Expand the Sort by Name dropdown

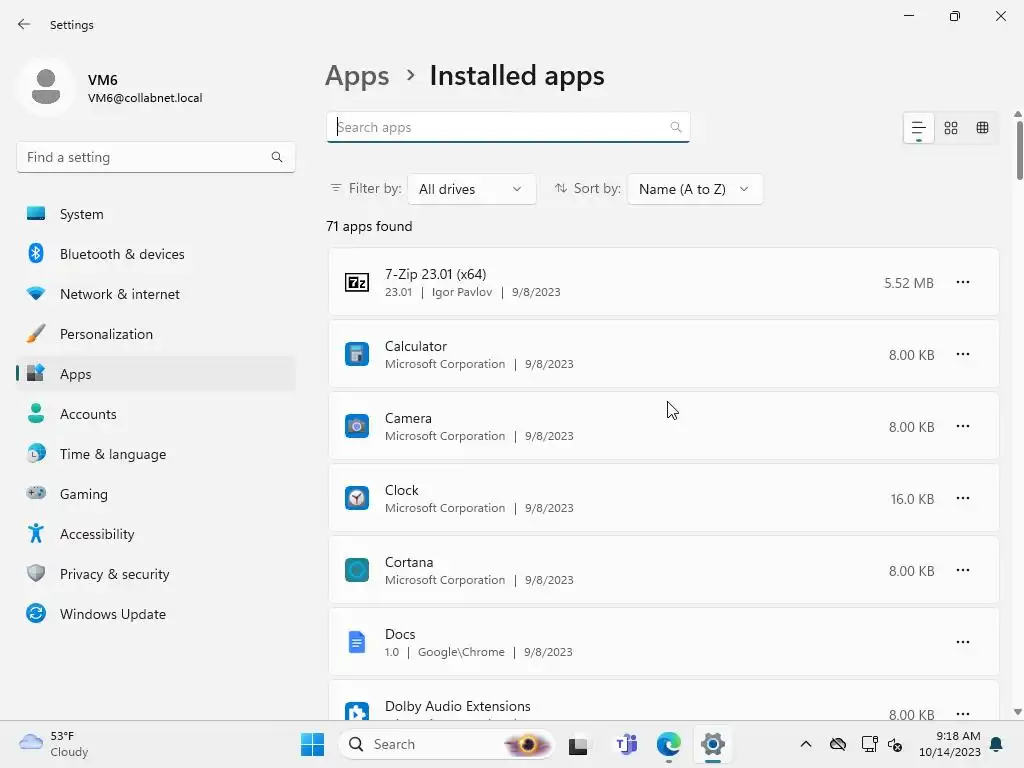[694, 189]
